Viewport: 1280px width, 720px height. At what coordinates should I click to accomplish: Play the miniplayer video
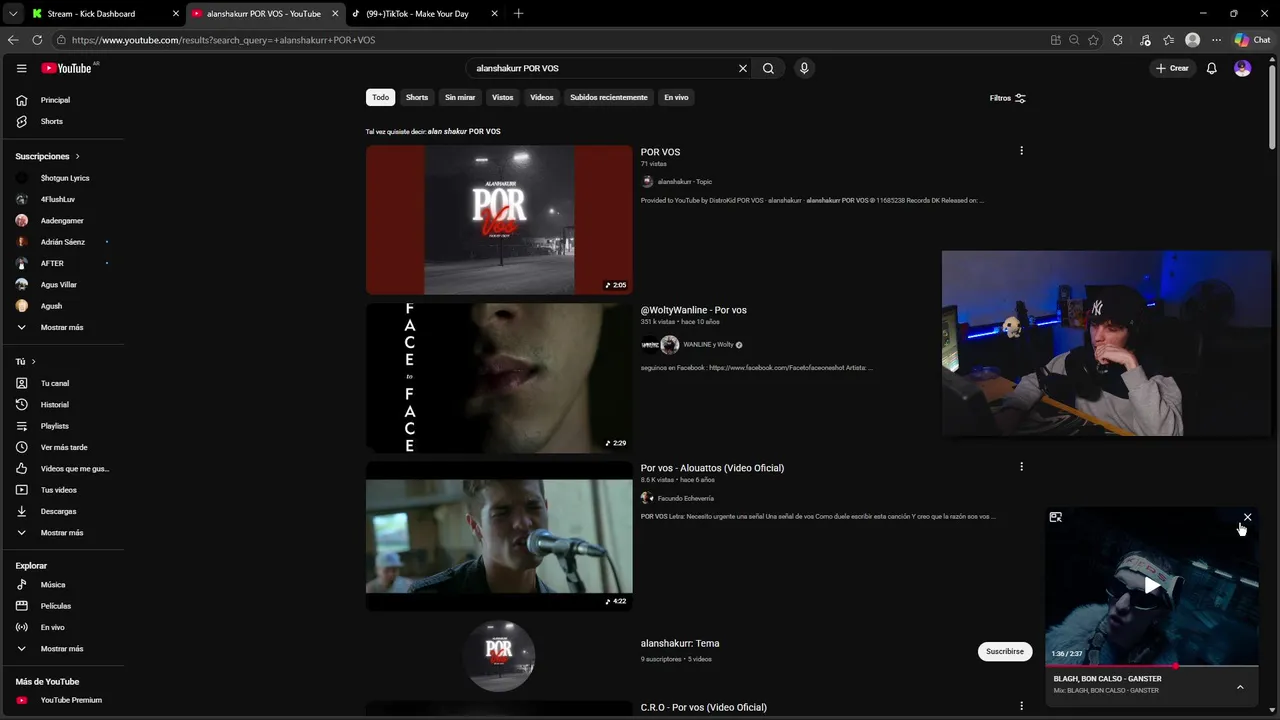point(1152,586)
